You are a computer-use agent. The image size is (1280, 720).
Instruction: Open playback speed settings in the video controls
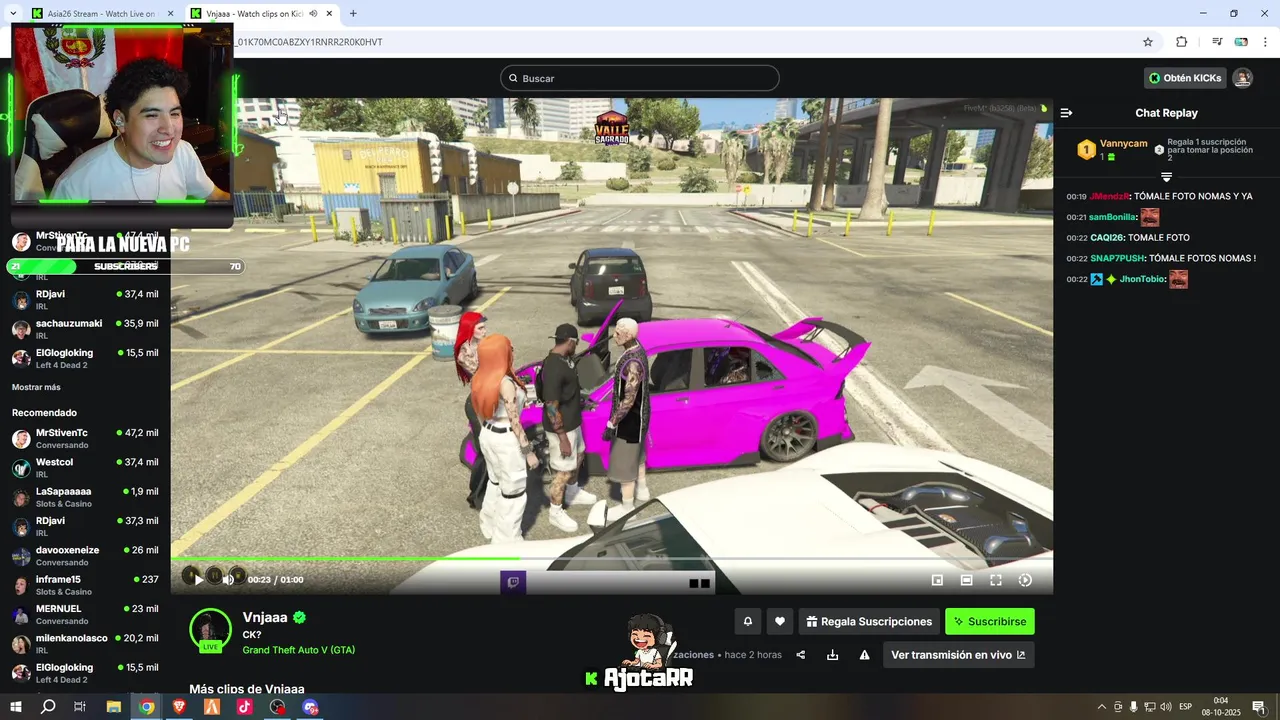pyautogui.click(x=1025, y=580)
